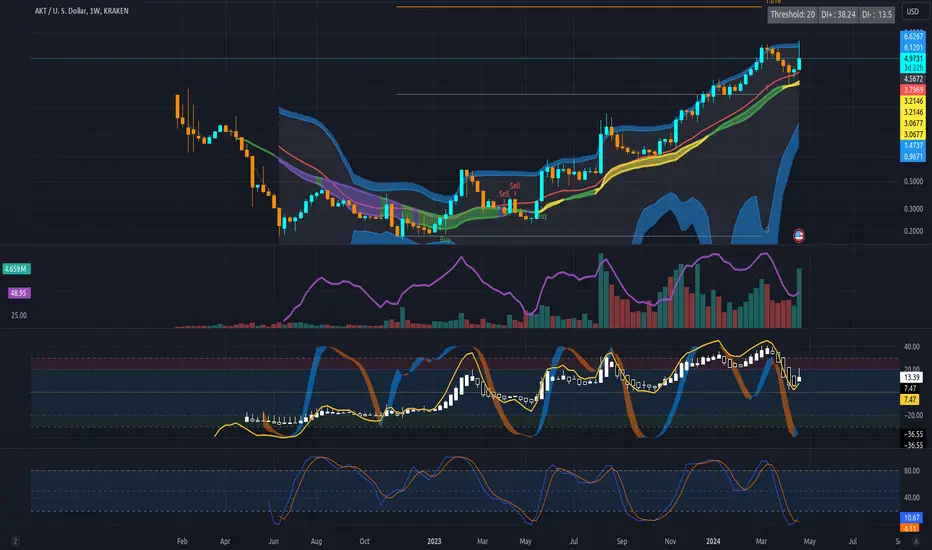Viewport: 932px width, 550px height.
Task: Click the Oct label on time axis
Action: pos(364,541)
